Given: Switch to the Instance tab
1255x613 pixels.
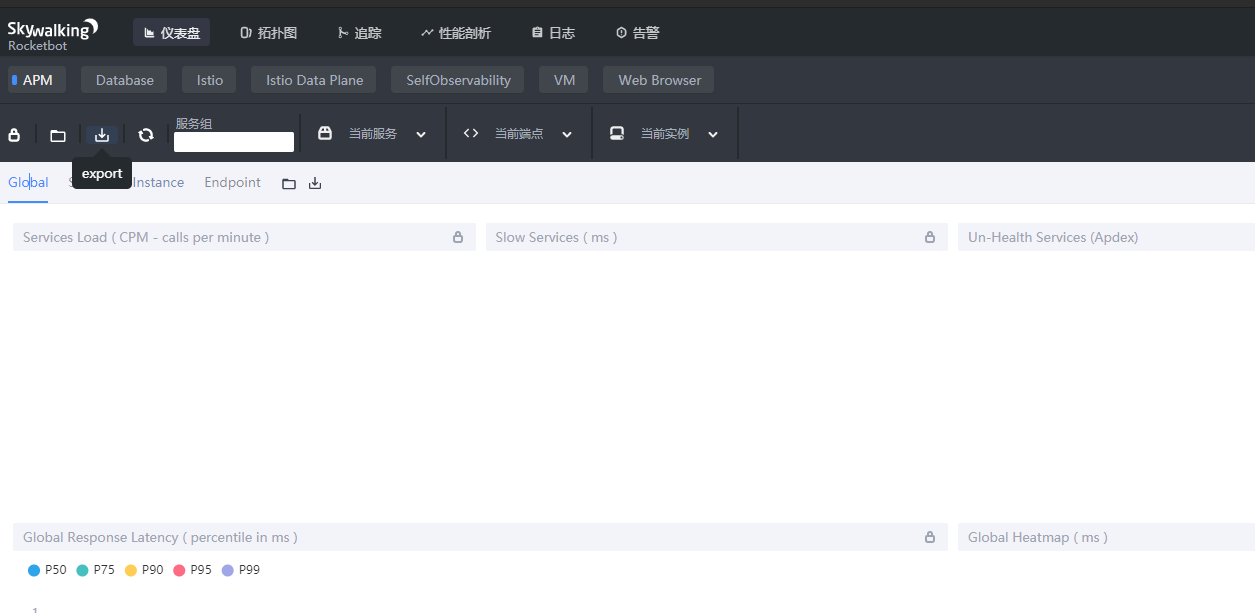Looking at the screenshot, I should [x=159, y=182].
